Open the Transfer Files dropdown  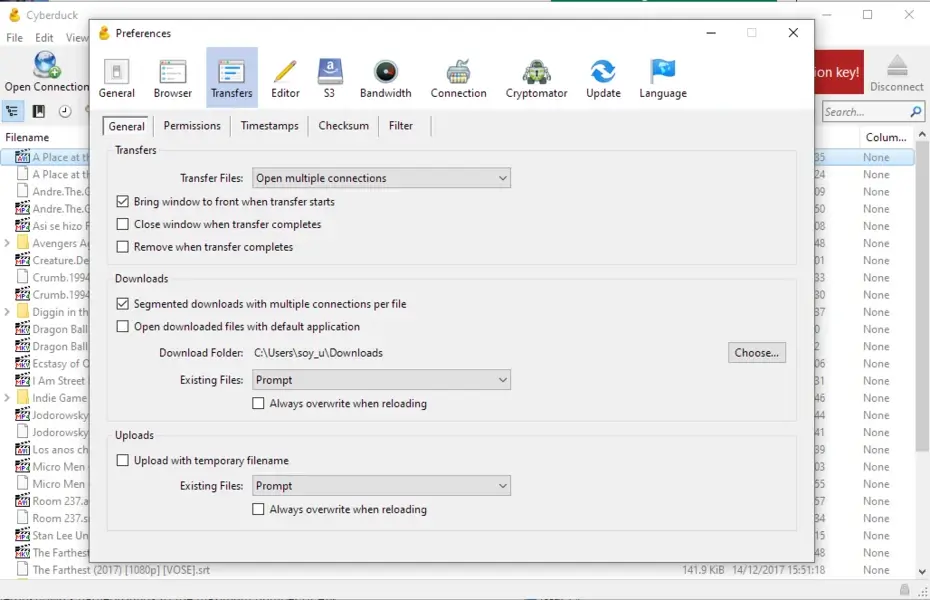click(x=381, y=179)
